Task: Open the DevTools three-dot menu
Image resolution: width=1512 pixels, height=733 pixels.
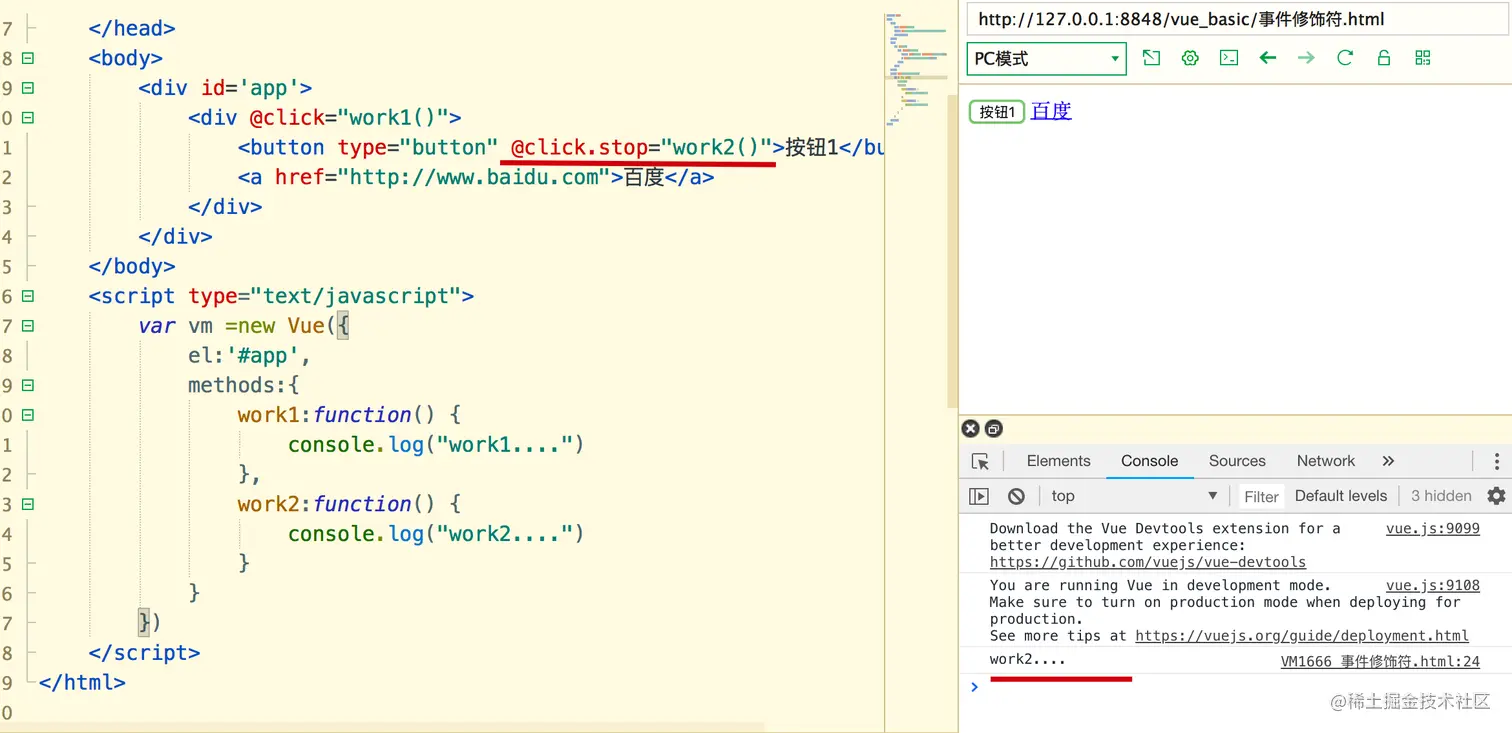Action: (1496, 461)
